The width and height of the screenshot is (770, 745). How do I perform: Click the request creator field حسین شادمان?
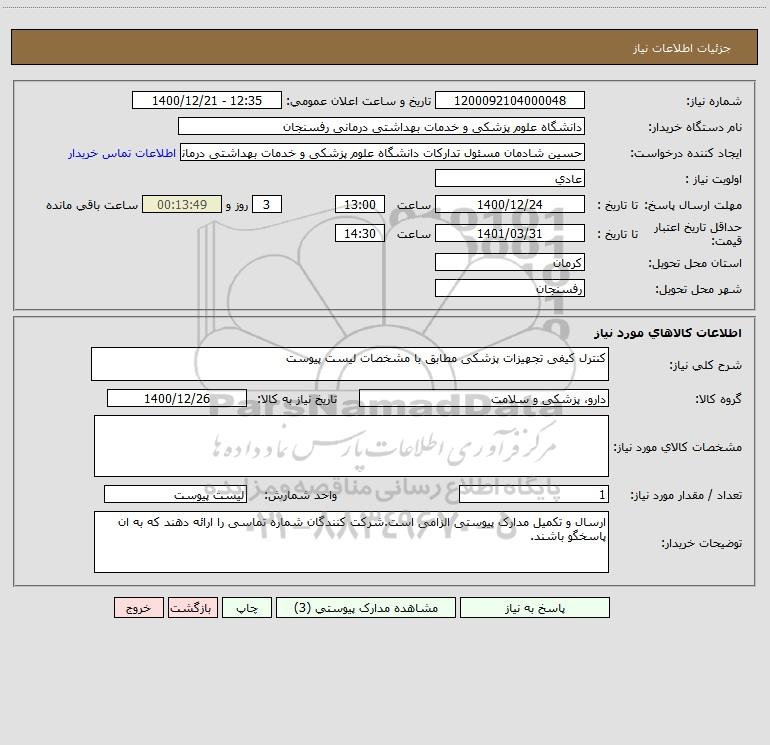(383, 152)
